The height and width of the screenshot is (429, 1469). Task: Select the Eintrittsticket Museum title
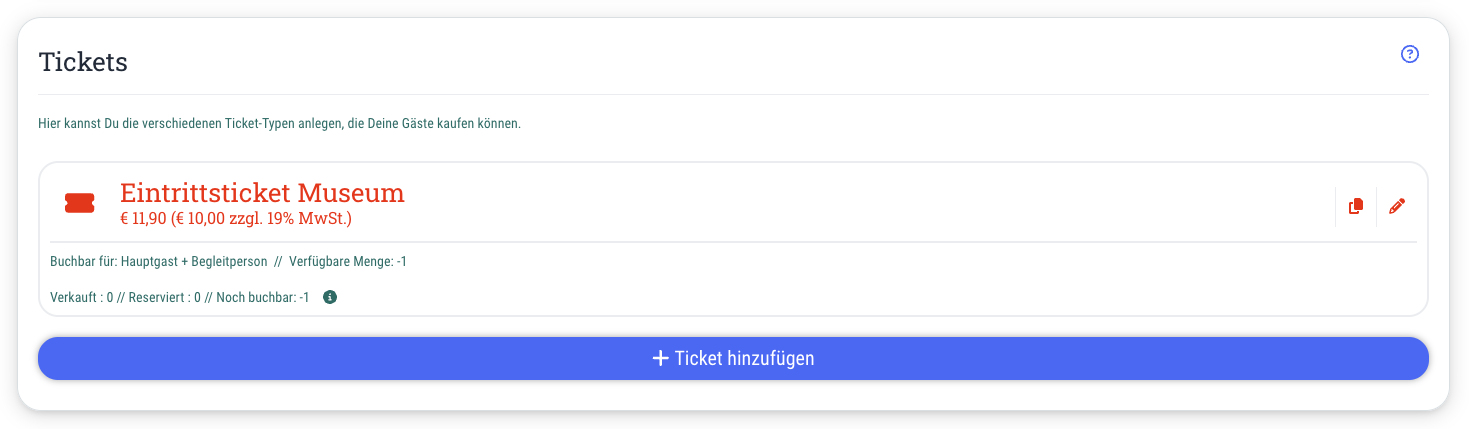point(262,193)
